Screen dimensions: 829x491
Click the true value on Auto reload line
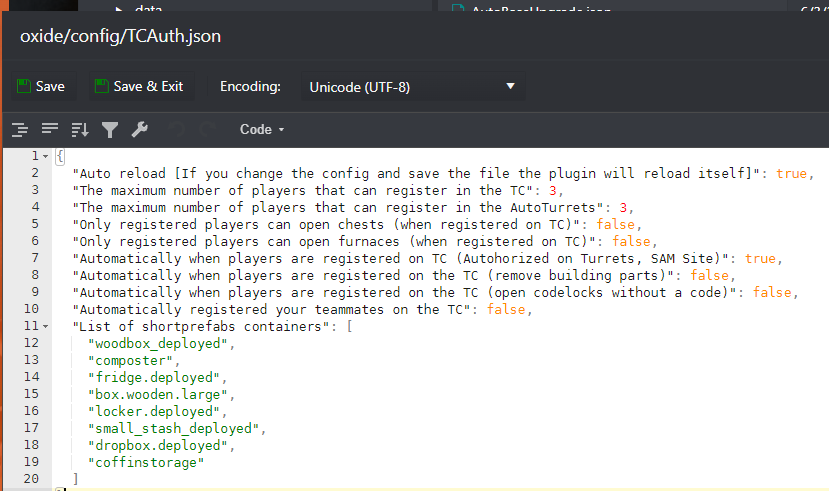(791, 173)
